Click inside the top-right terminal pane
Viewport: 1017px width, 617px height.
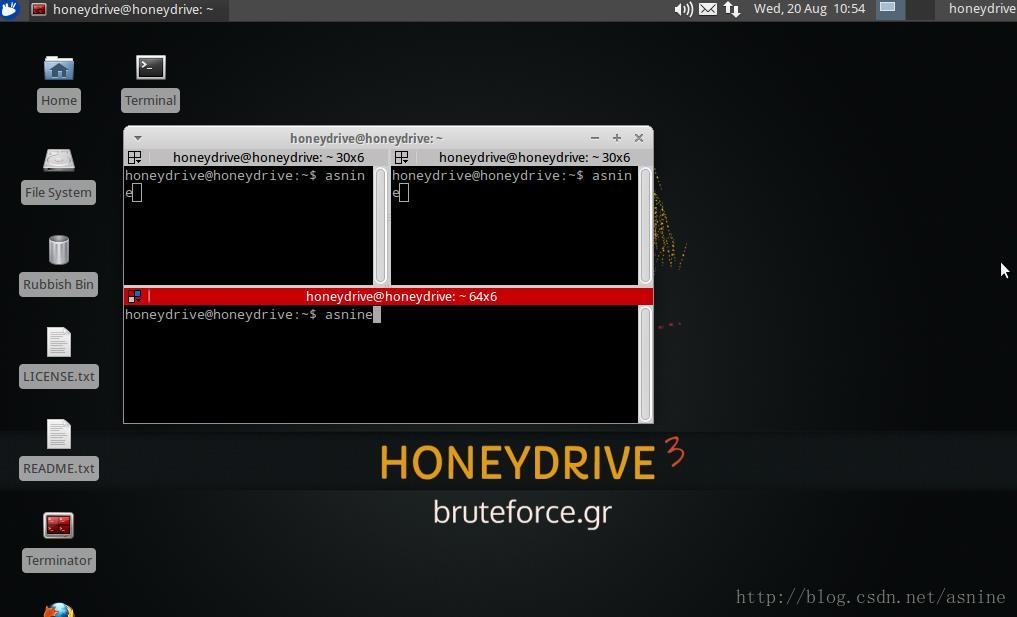coord(514,225)
